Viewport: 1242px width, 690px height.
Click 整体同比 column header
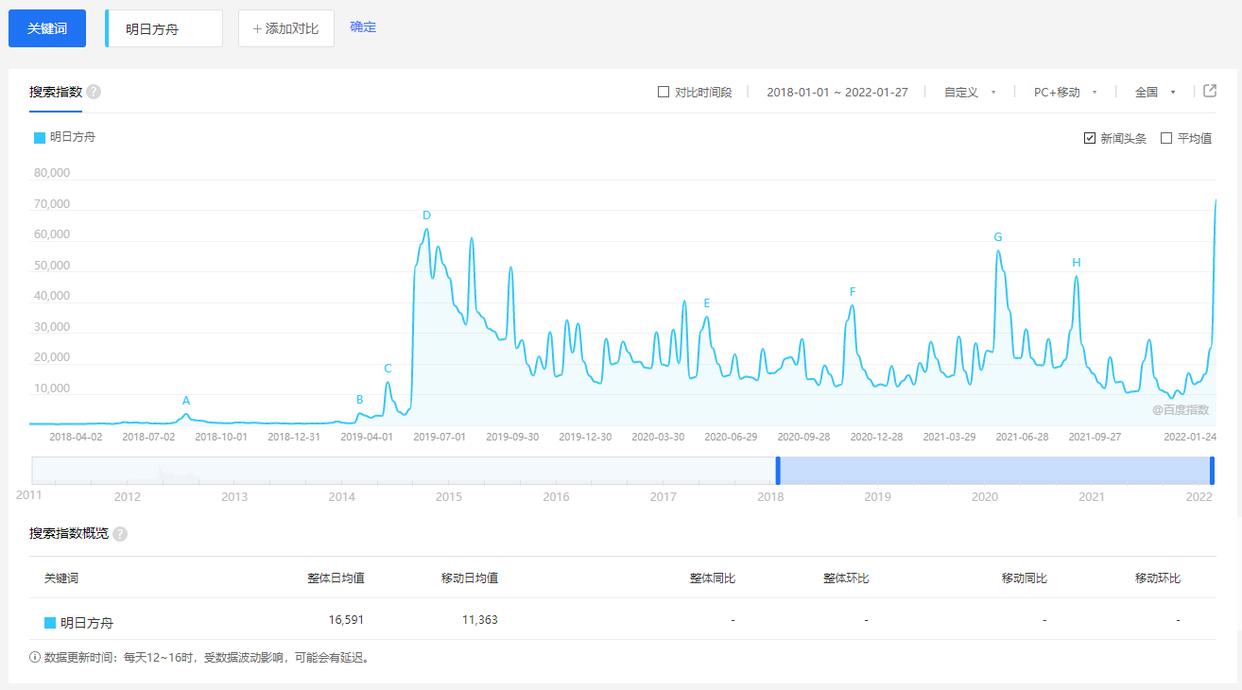(x=712, y=578)
